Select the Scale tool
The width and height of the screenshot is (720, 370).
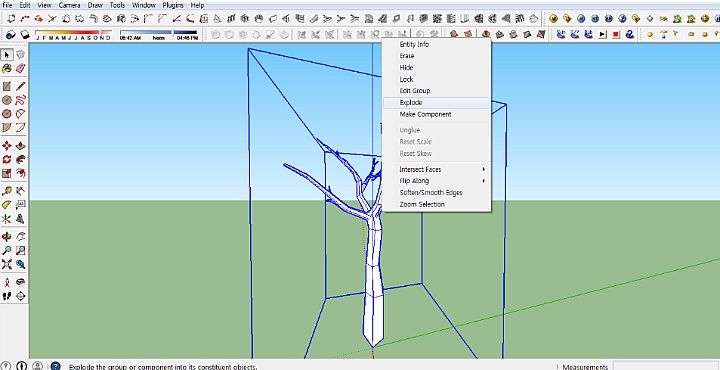click(x=7, y=174)
